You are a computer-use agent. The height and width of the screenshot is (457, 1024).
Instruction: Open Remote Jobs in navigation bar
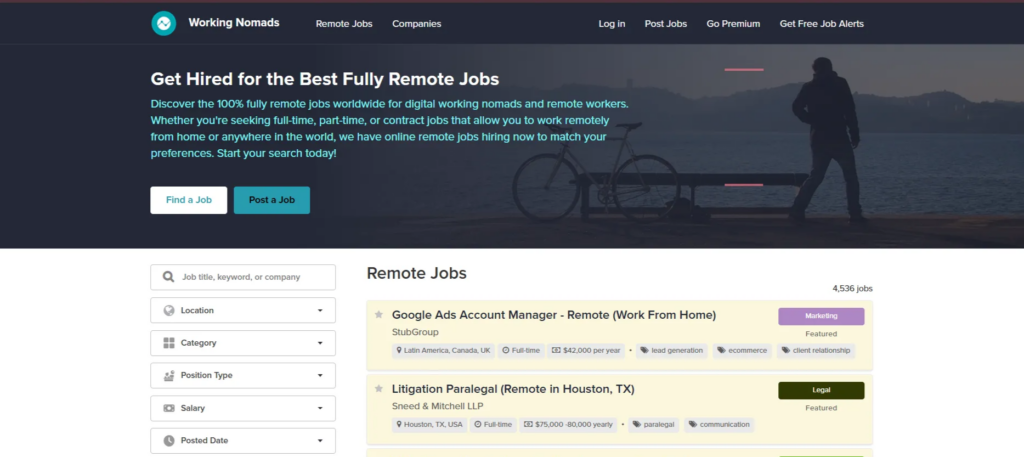click(x=343, y=24)
